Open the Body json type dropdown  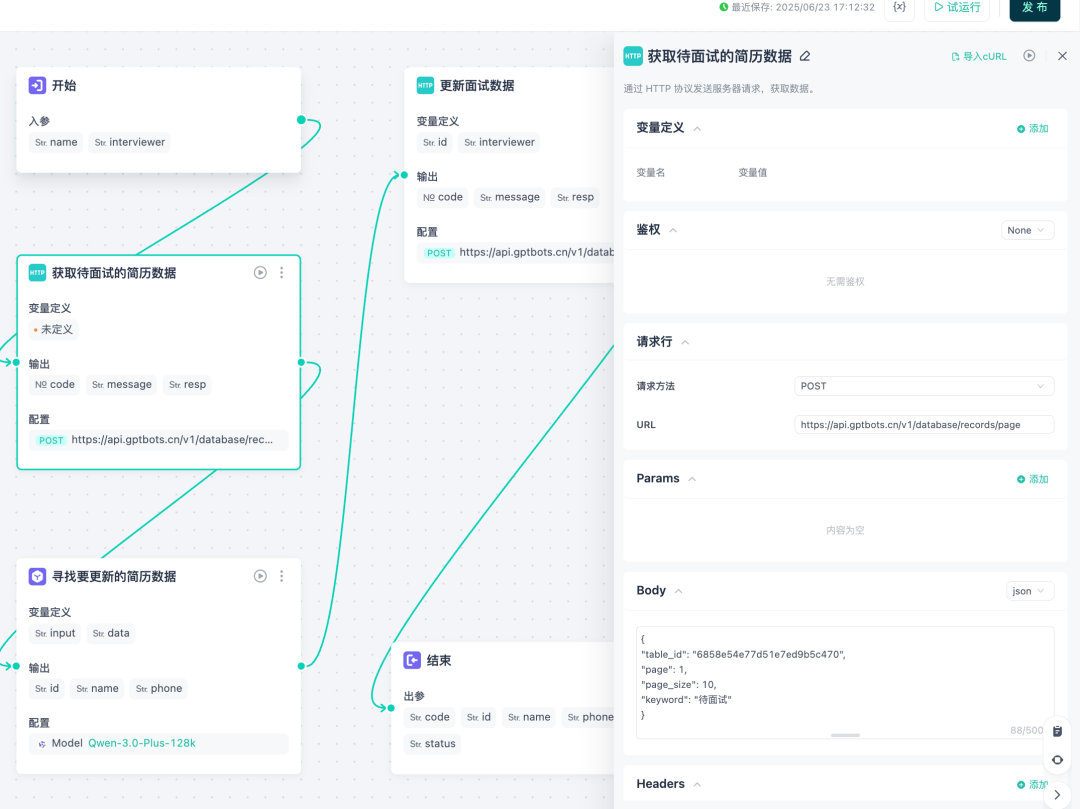[x=1030, y=591]
